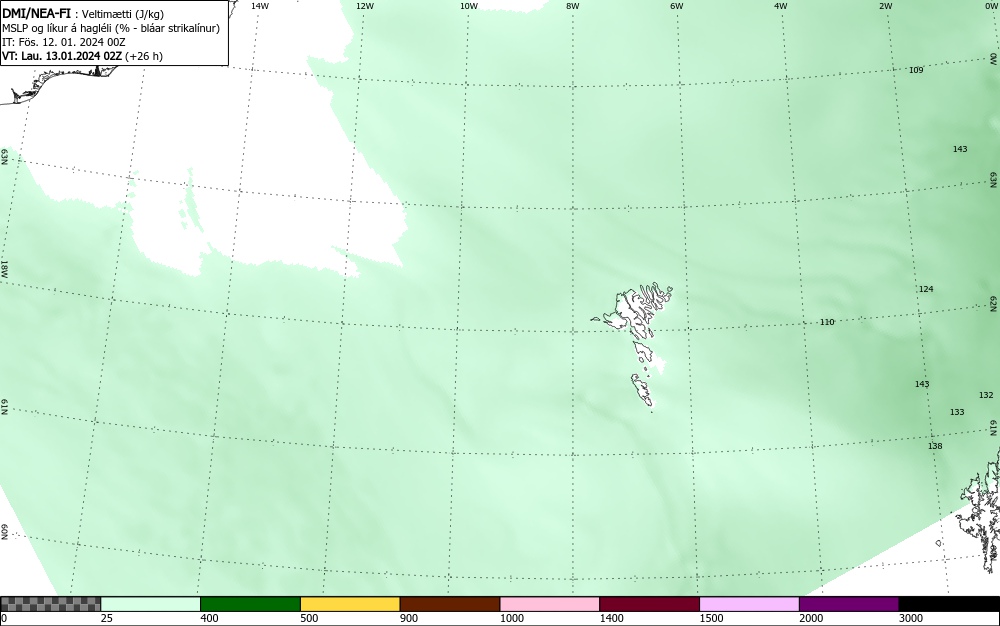The image size is (1000, 626).
Task: Click the '2000' legend scale value
Action: (811, 618)
